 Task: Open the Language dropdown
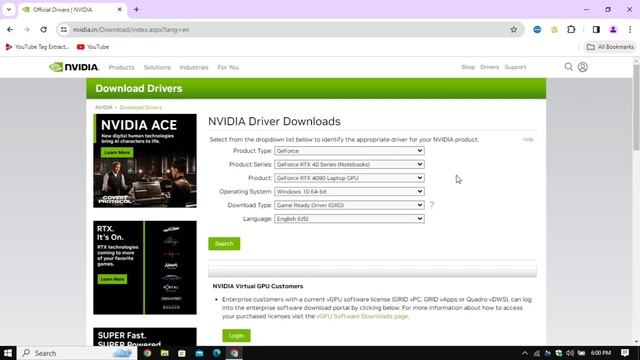click(x=349, y=219)
